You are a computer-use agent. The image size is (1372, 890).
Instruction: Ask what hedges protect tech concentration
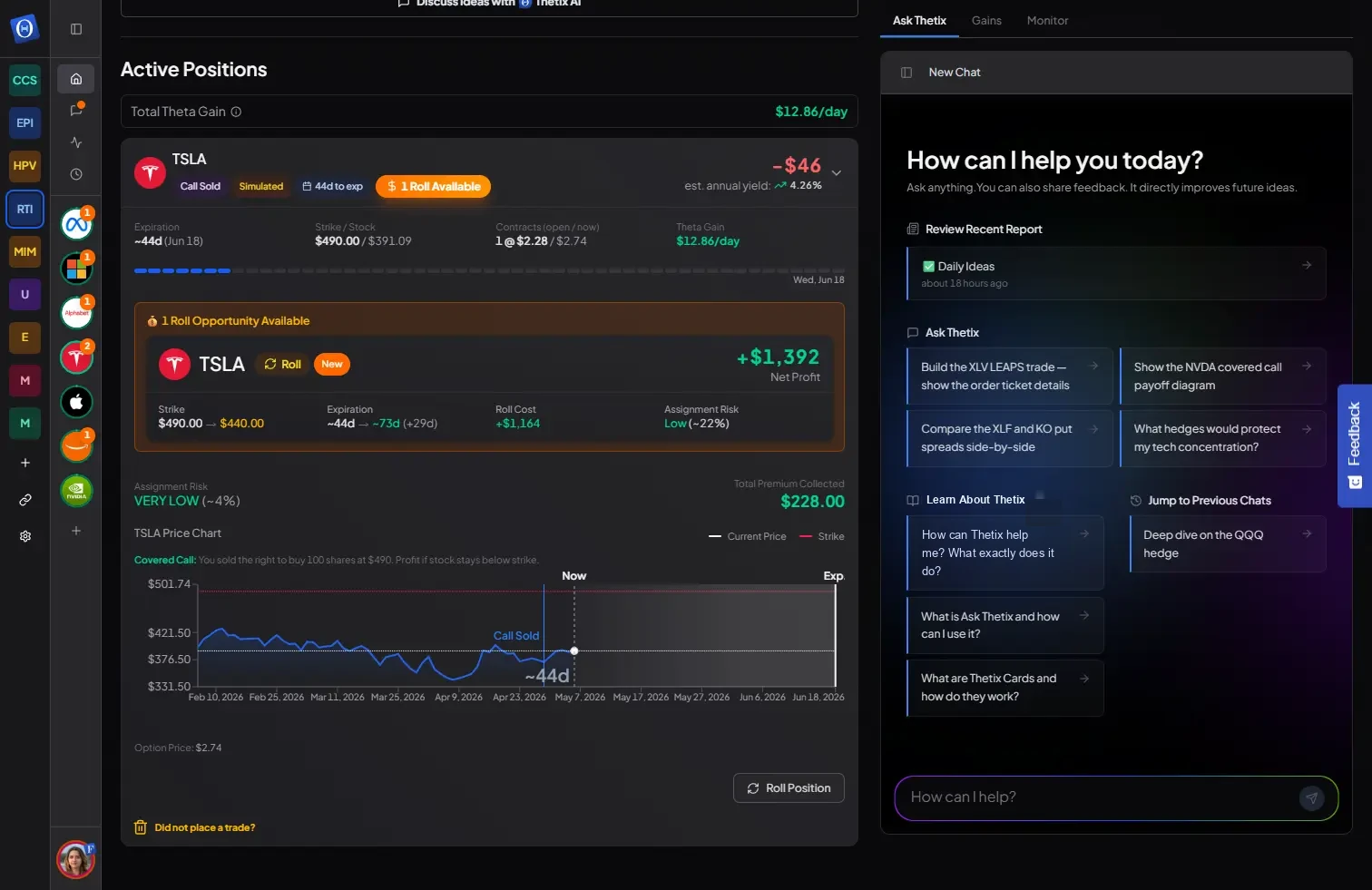tap(1223, 438)
